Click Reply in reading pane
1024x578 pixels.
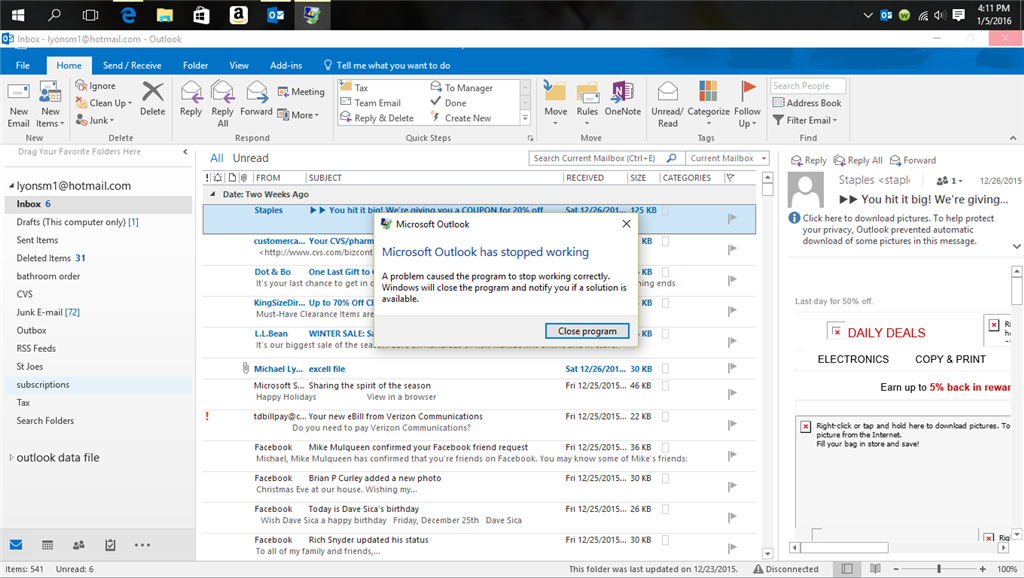pos(808,160)
